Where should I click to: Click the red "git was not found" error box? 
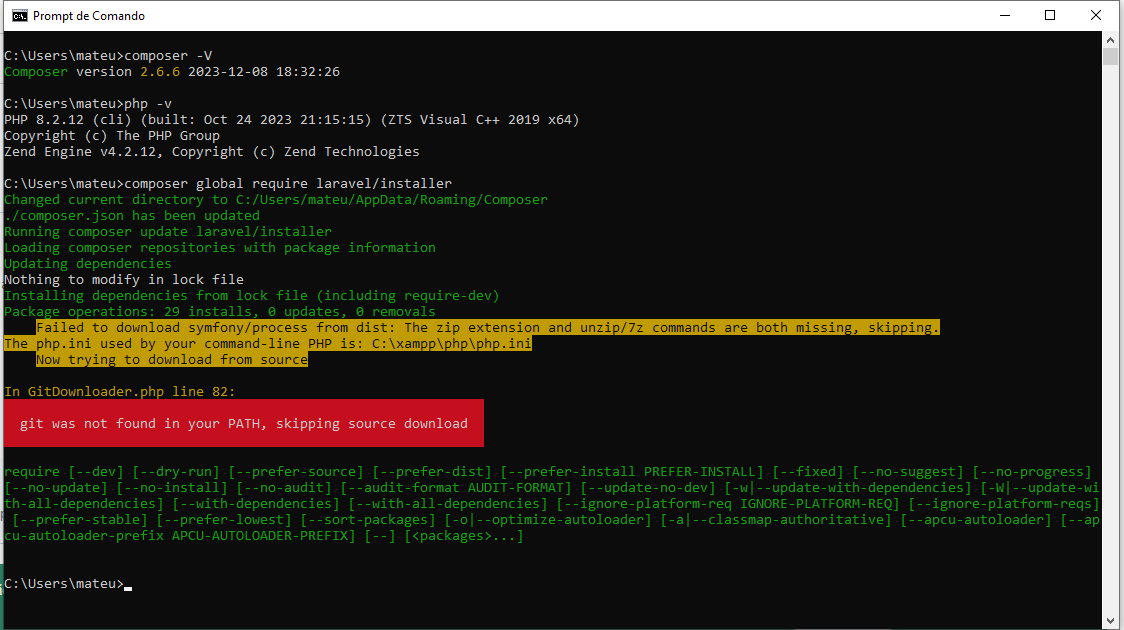(244, 423)
